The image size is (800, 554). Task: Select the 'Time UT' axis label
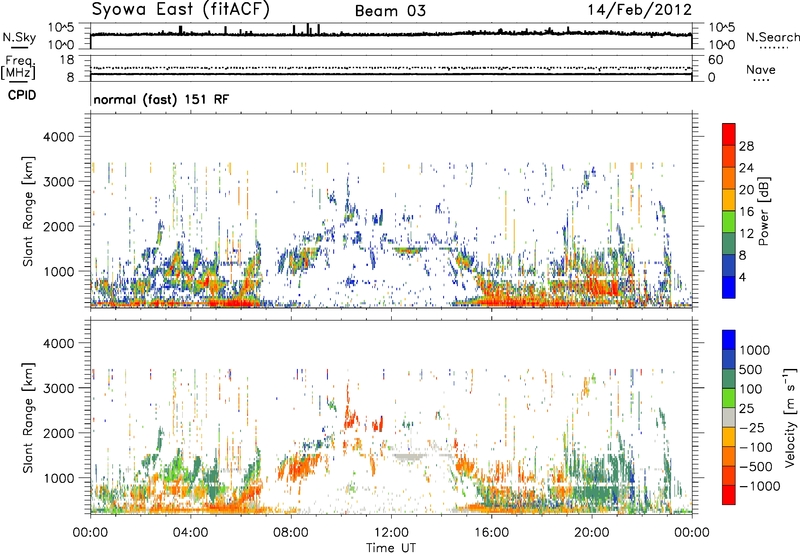pos(391,548)
